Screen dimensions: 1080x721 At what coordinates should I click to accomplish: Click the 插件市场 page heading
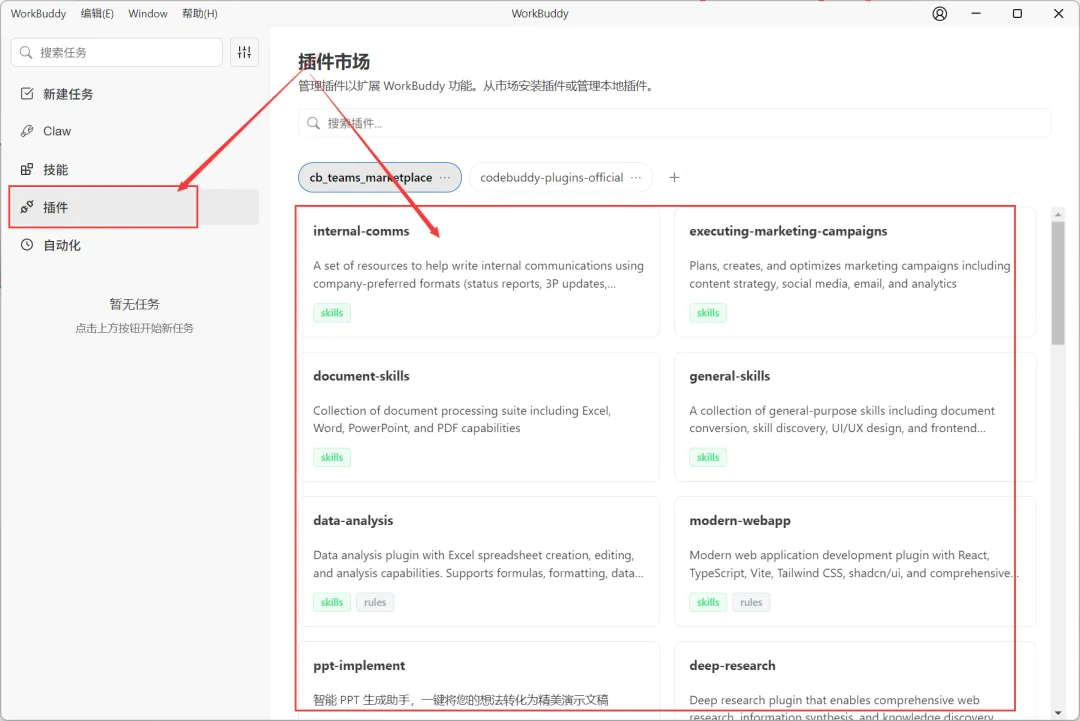click(x=334, y=62)
